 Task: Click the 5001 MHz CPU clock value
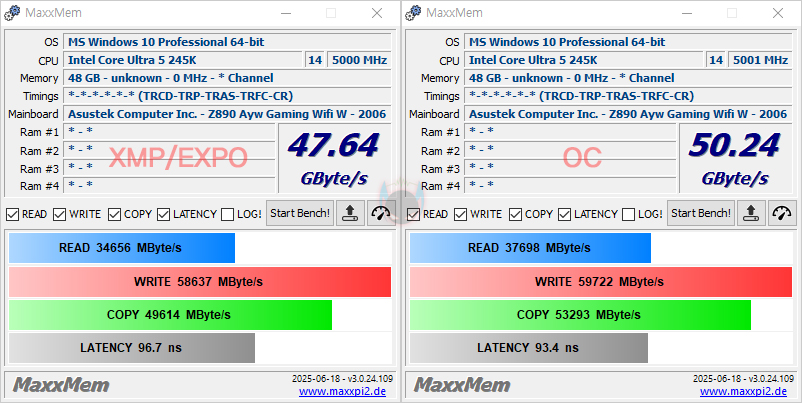point(761,60)
